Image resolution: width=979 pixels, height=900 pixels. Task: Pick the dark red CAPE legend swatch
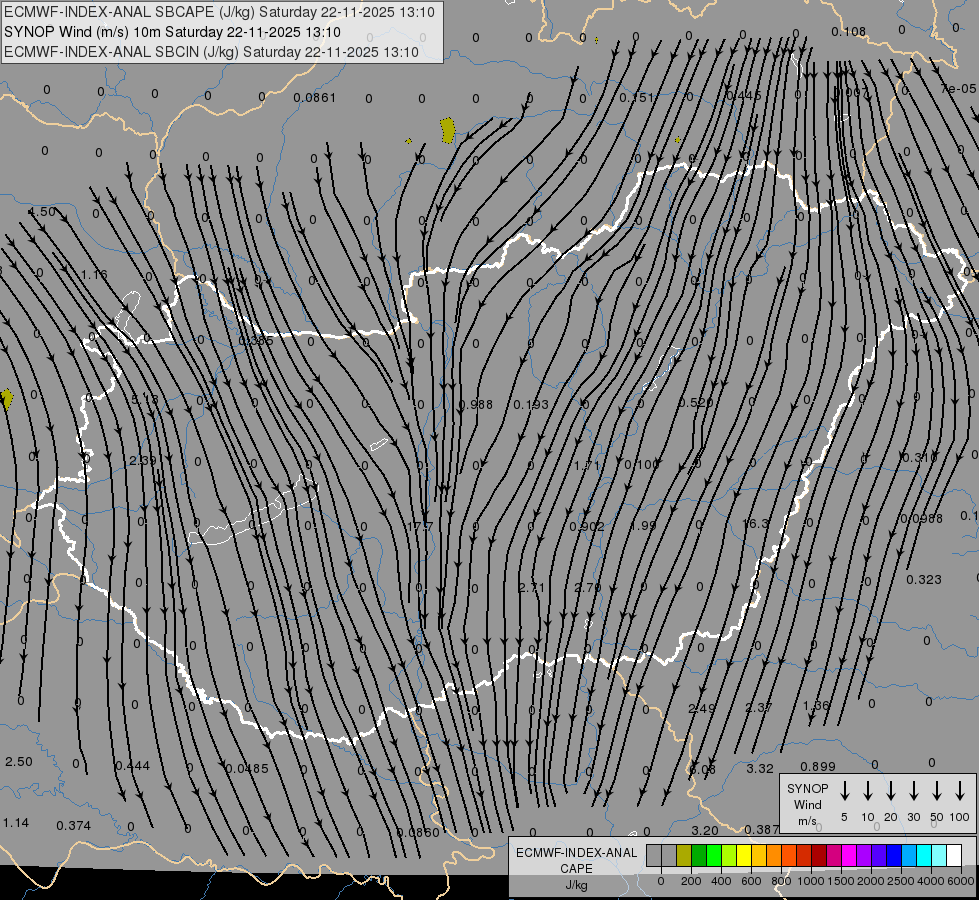[x=819, y=856]
